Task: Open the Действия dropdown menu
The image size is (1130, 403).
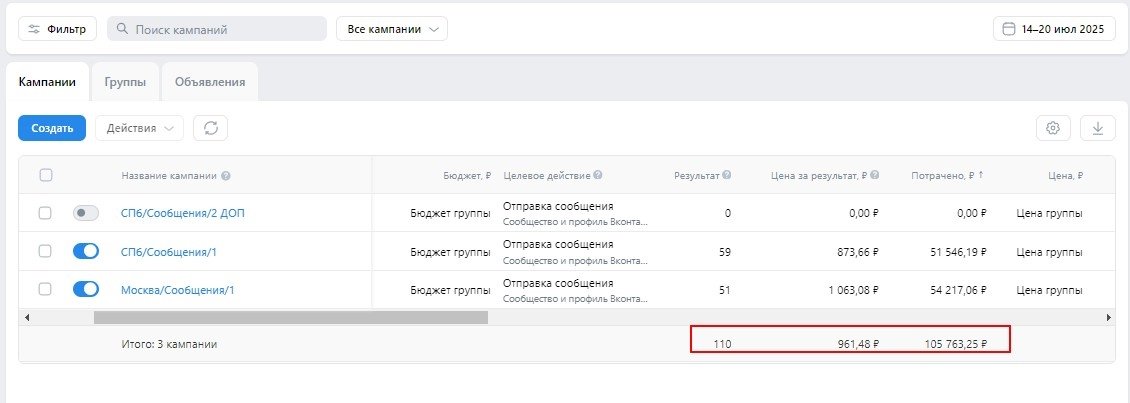Action: (139, 128)
